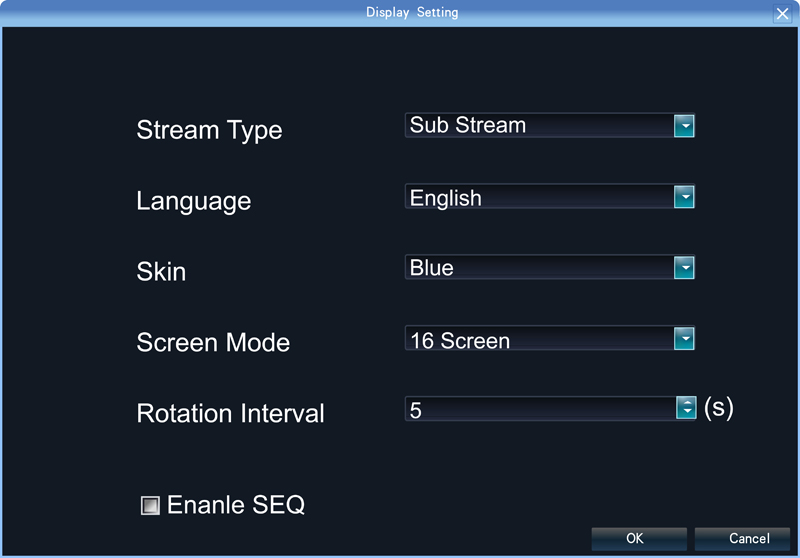Image resolution: width=800 pixels, height=558 pixels.
Task: Click the Display Setting title bar
Action: click(x=398, y=13)
